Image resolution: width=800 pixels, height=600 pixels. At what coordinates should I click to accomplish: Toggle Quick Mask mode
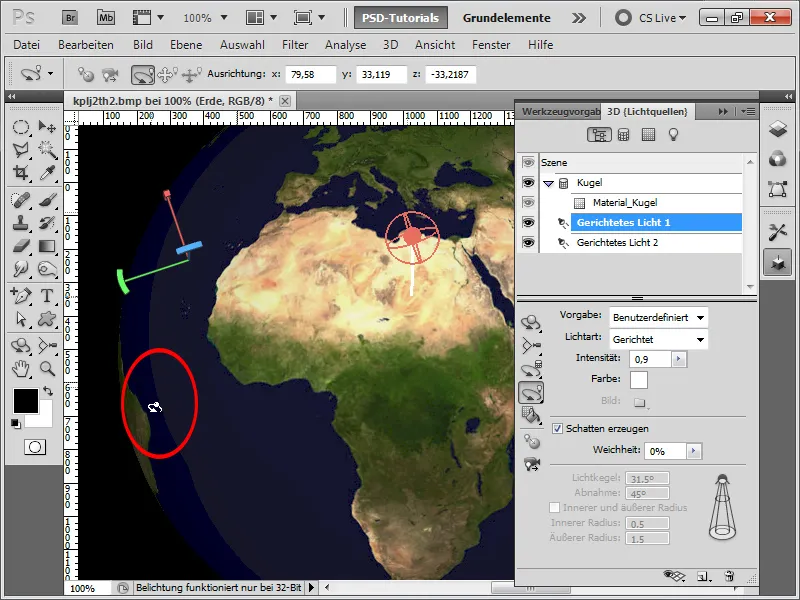pyautogui.click(x=35, y=447)
